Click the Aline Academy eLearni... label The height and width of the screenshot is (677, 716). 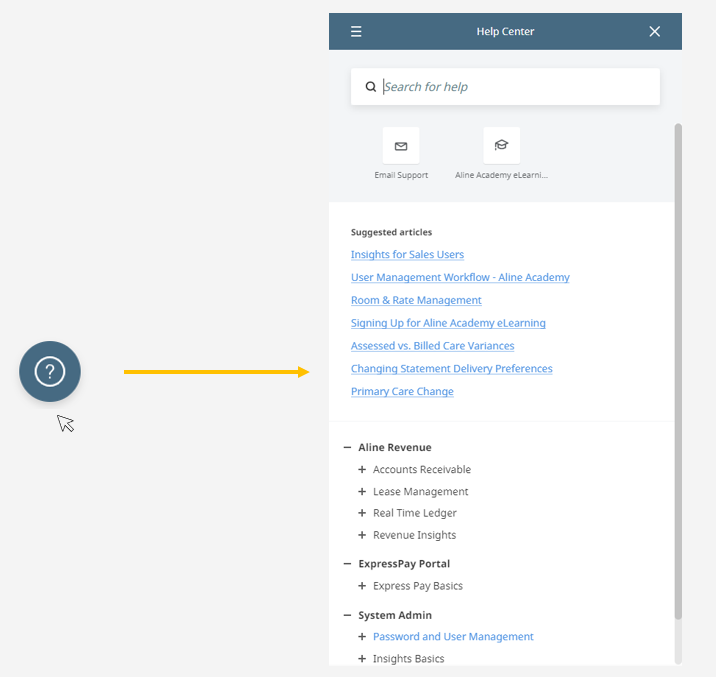tap(501, 175)
